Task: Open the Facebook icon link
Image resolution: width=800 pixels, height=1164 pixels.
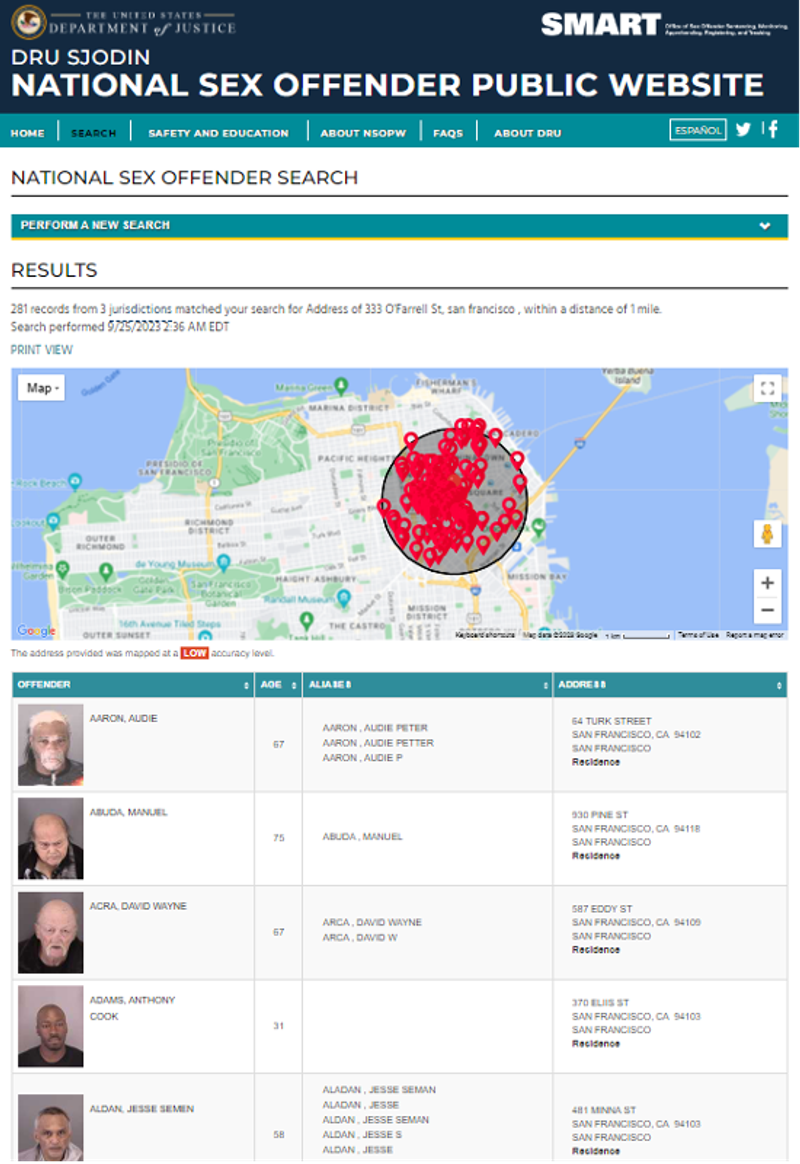Action: (x=773, y=129)
